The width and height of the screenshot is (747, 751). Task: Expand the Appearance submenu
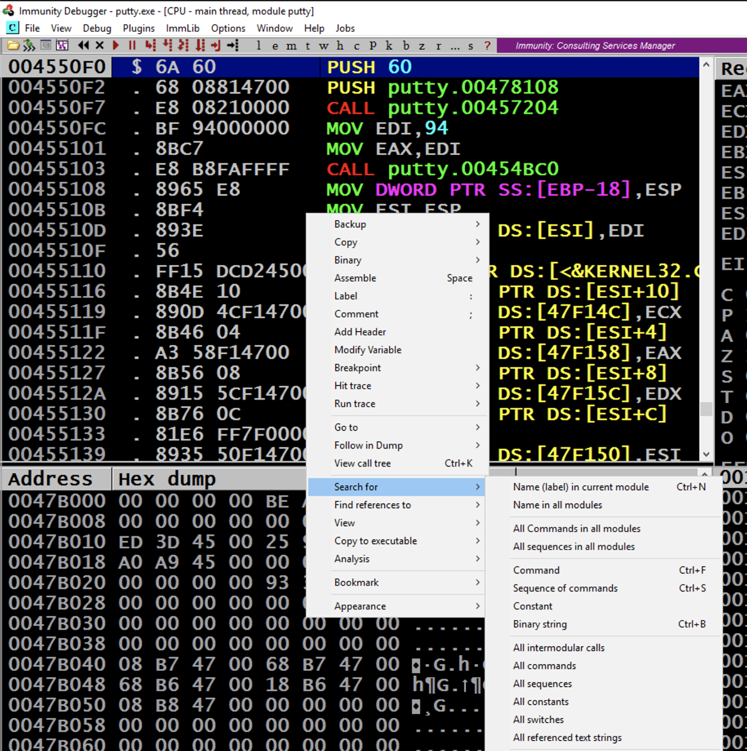(397, 606)
